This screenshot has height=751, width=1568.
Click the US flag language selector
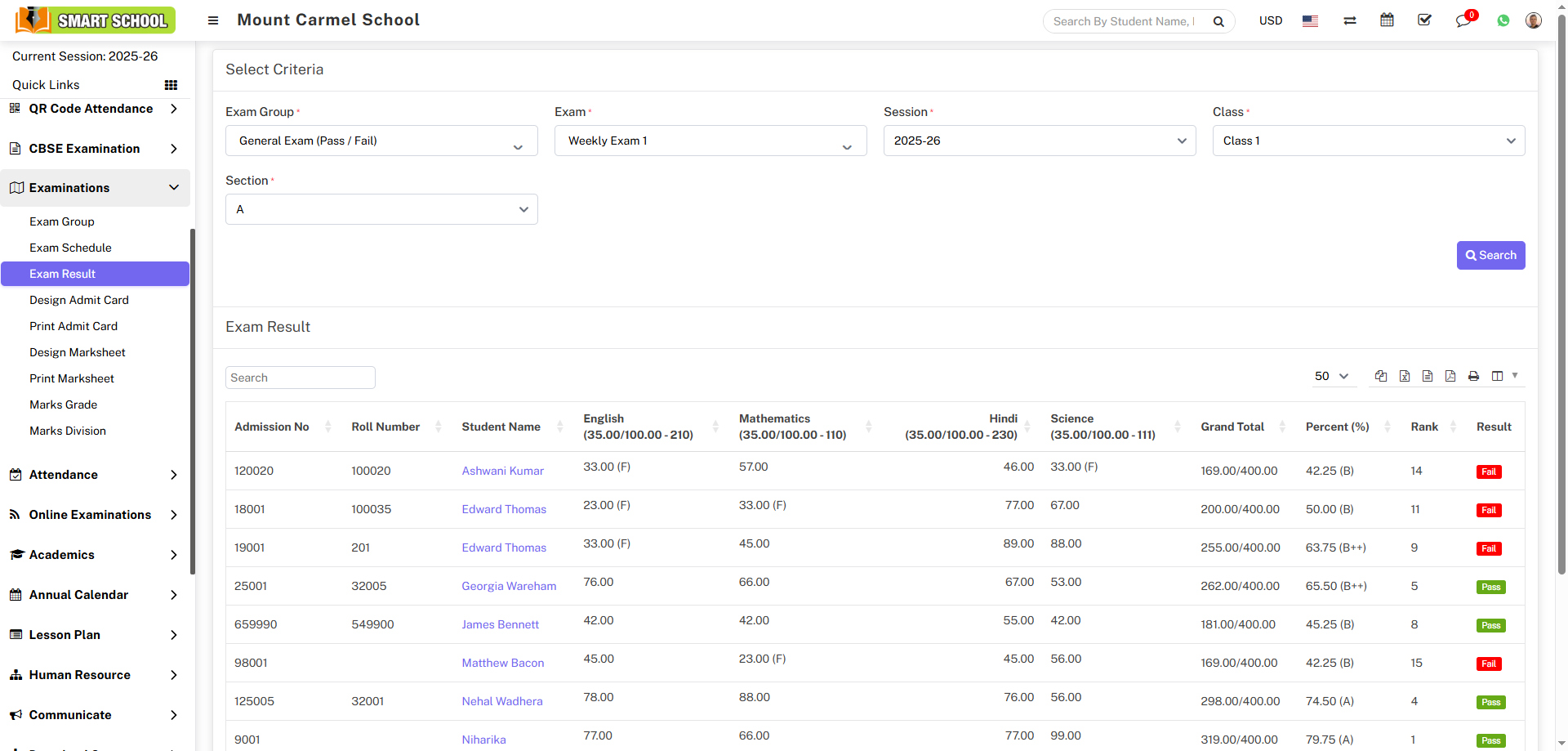coord(1310,21)
